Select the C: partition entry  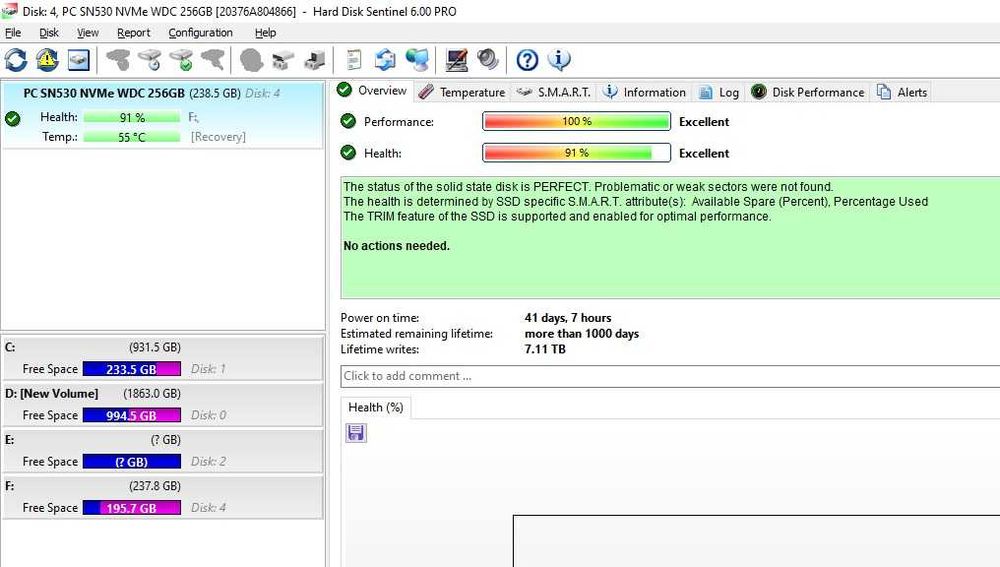point(163,358)
